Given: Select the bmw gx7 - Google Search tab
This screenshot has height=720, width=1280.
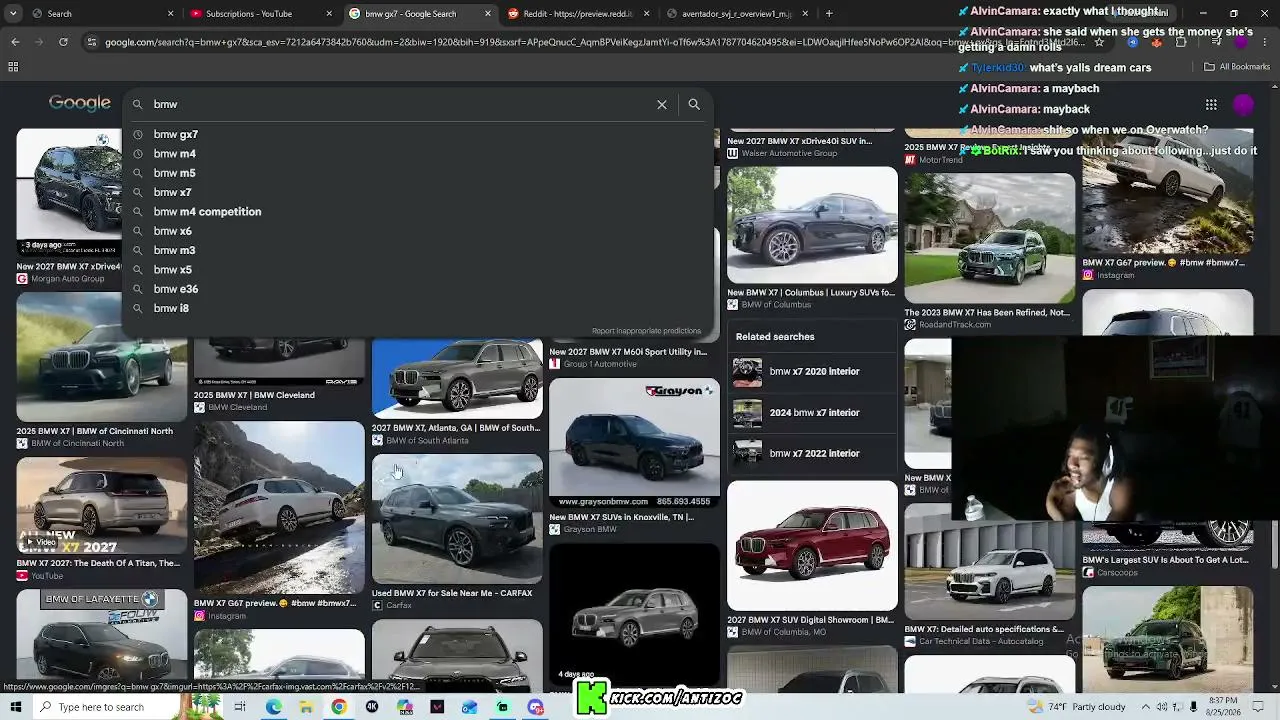Looking at the screenshot, I should pos(420,14).
